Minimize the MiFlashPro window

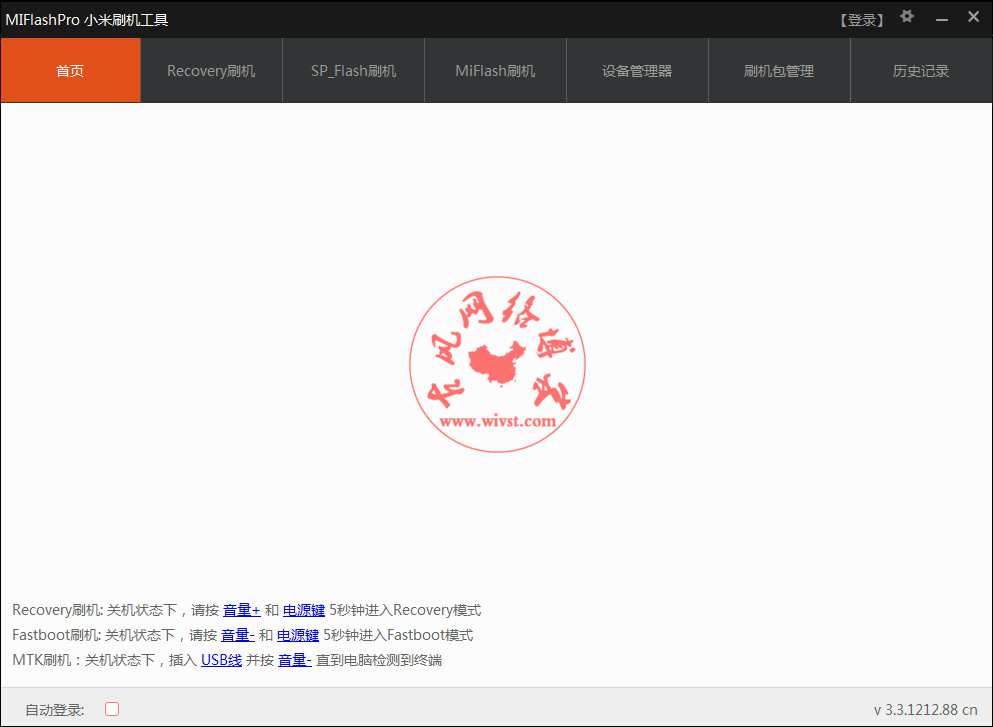point(942,19)
